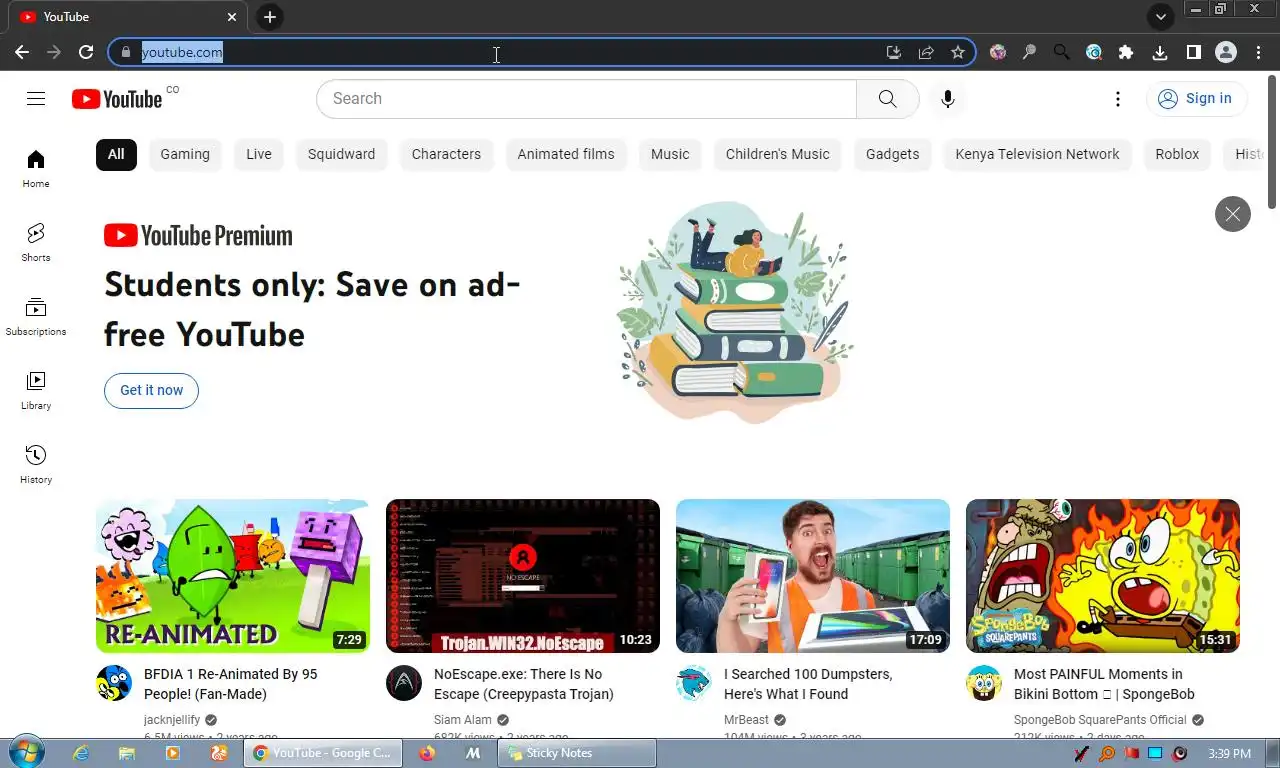Open Sticky Notes taskbar item
The height and width of the screenshot is (768, 1280).
(577, 753)
